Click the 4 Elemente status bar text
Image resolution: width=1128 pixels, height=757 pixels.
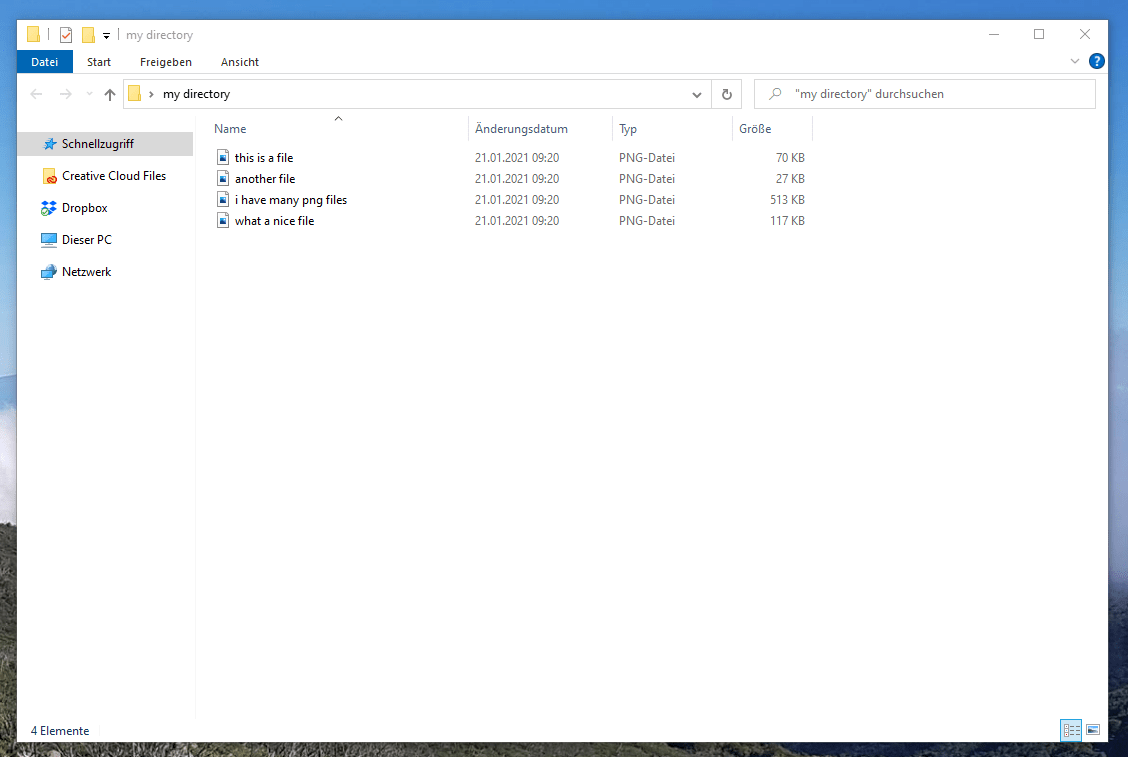pos(60,730)
